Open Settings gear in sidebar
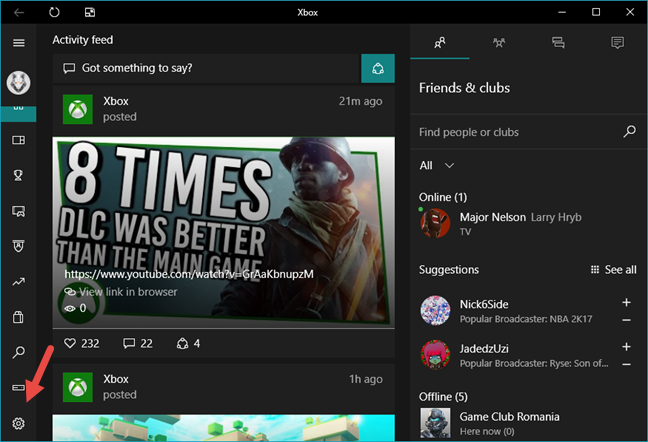 [x=19, y=423]
